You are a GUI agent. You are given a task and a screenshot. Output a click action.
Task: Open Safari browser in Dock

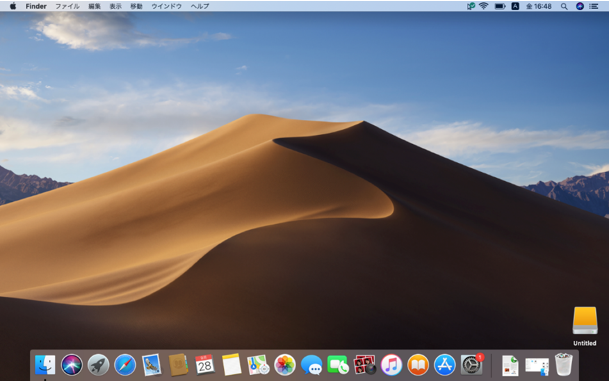tap(125, 365)
